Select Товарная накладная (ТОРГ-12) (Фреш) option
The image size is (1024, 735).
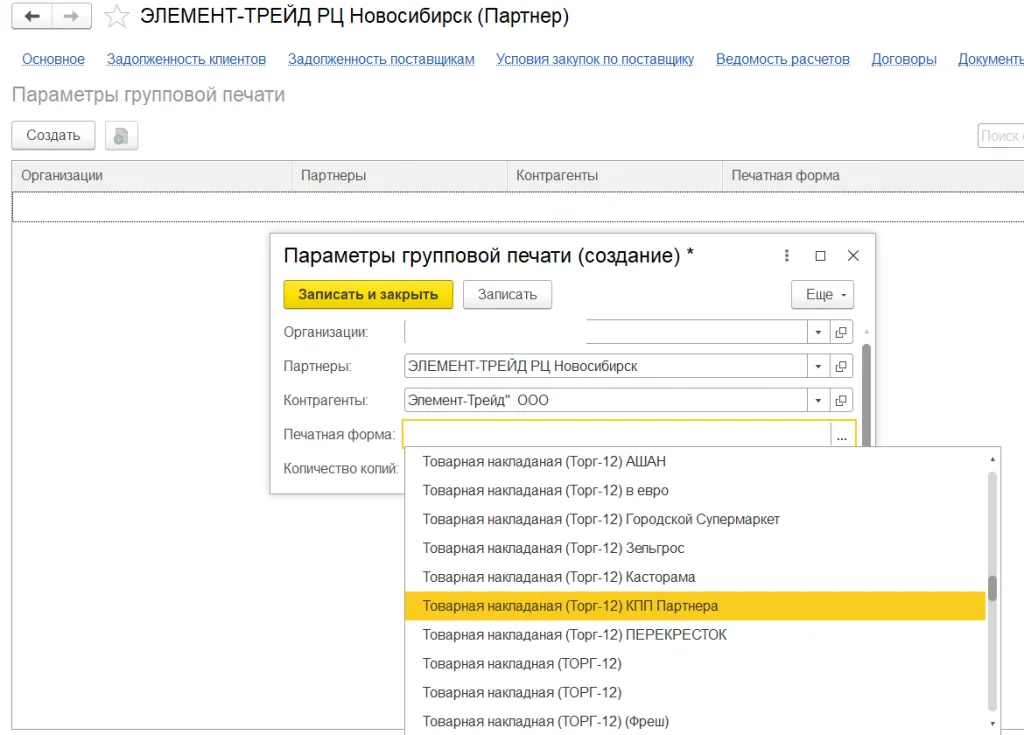coord(695,721)
